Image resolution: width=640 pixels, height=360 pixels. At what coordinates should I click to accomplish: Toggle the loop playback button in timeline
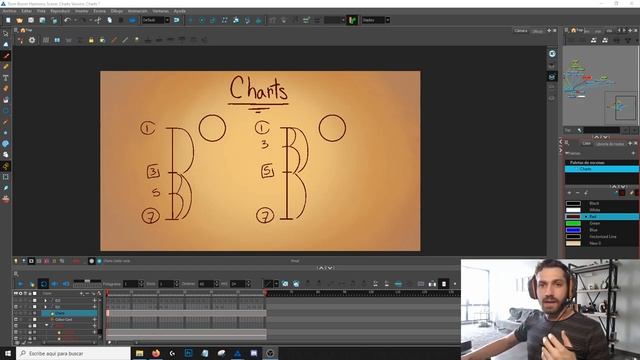coord(43,284)
